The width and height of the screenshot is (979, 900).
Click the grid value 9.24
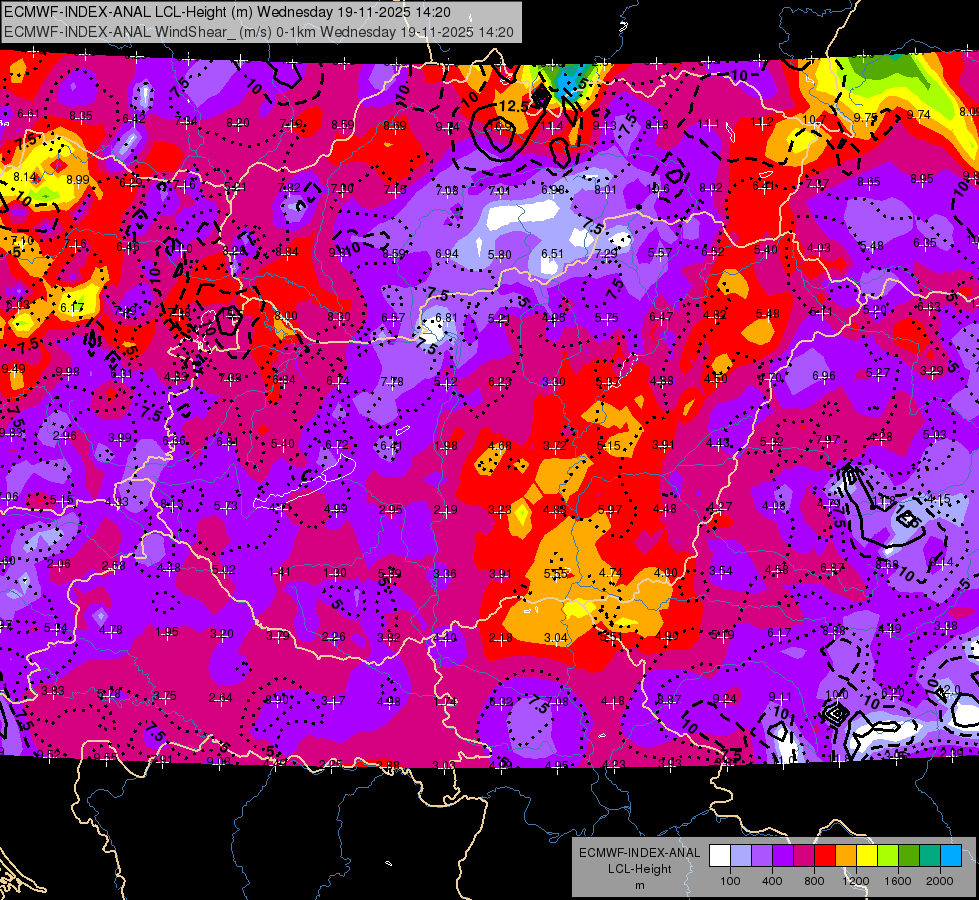tap(724, 699)
